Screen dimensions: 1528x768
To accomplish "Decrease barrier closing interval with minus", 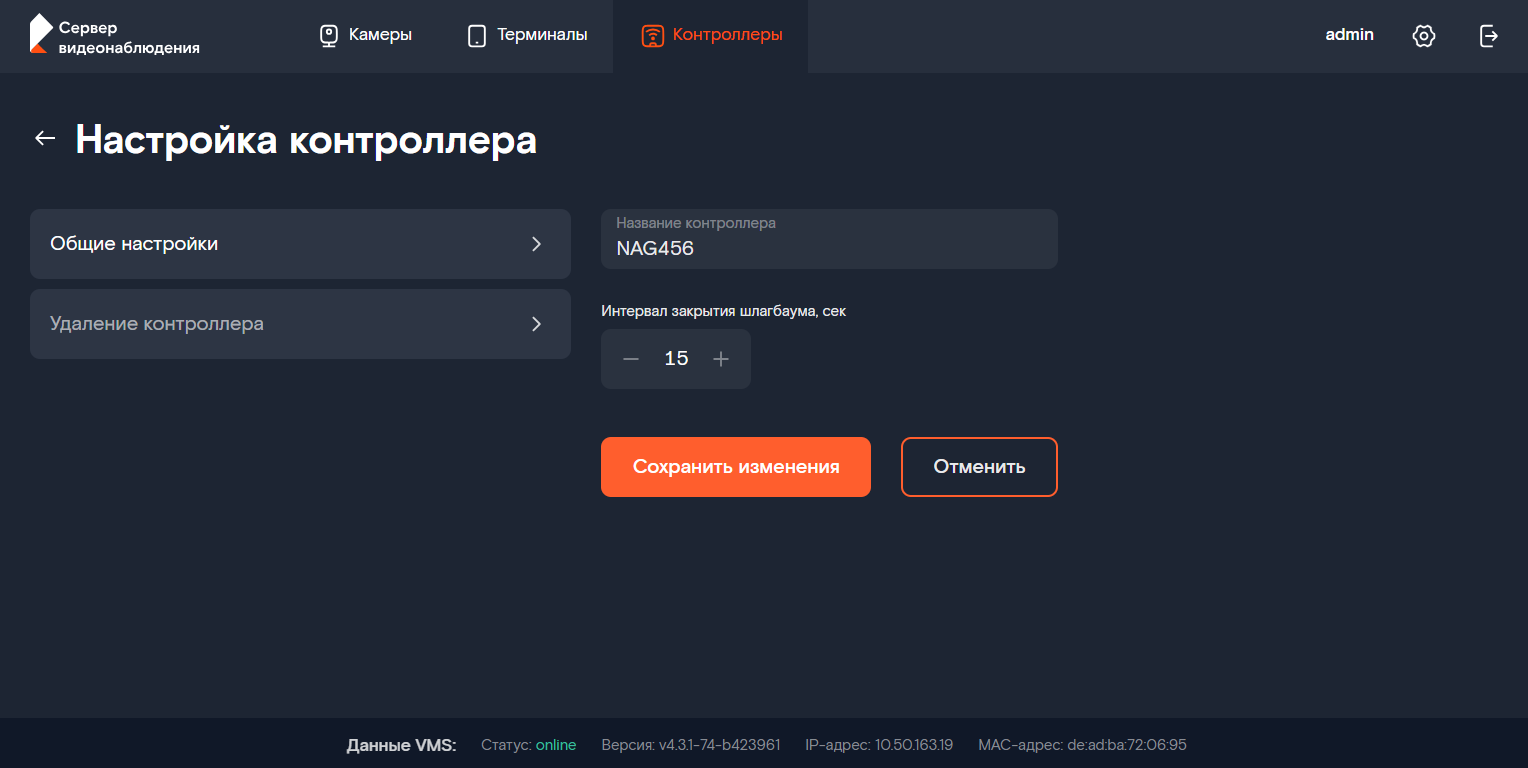I will pyautogui.click(x=631, y=359).
